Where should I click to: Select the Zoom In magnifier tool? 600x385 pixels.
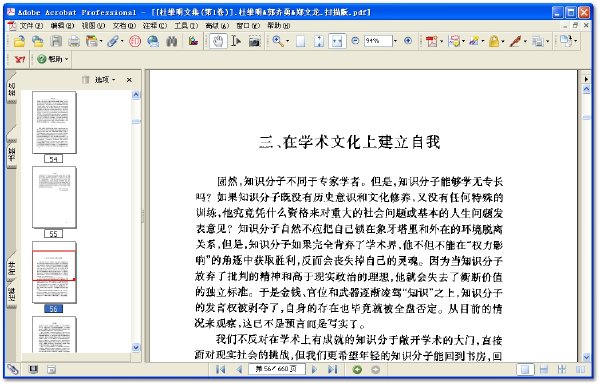[278, 41]
